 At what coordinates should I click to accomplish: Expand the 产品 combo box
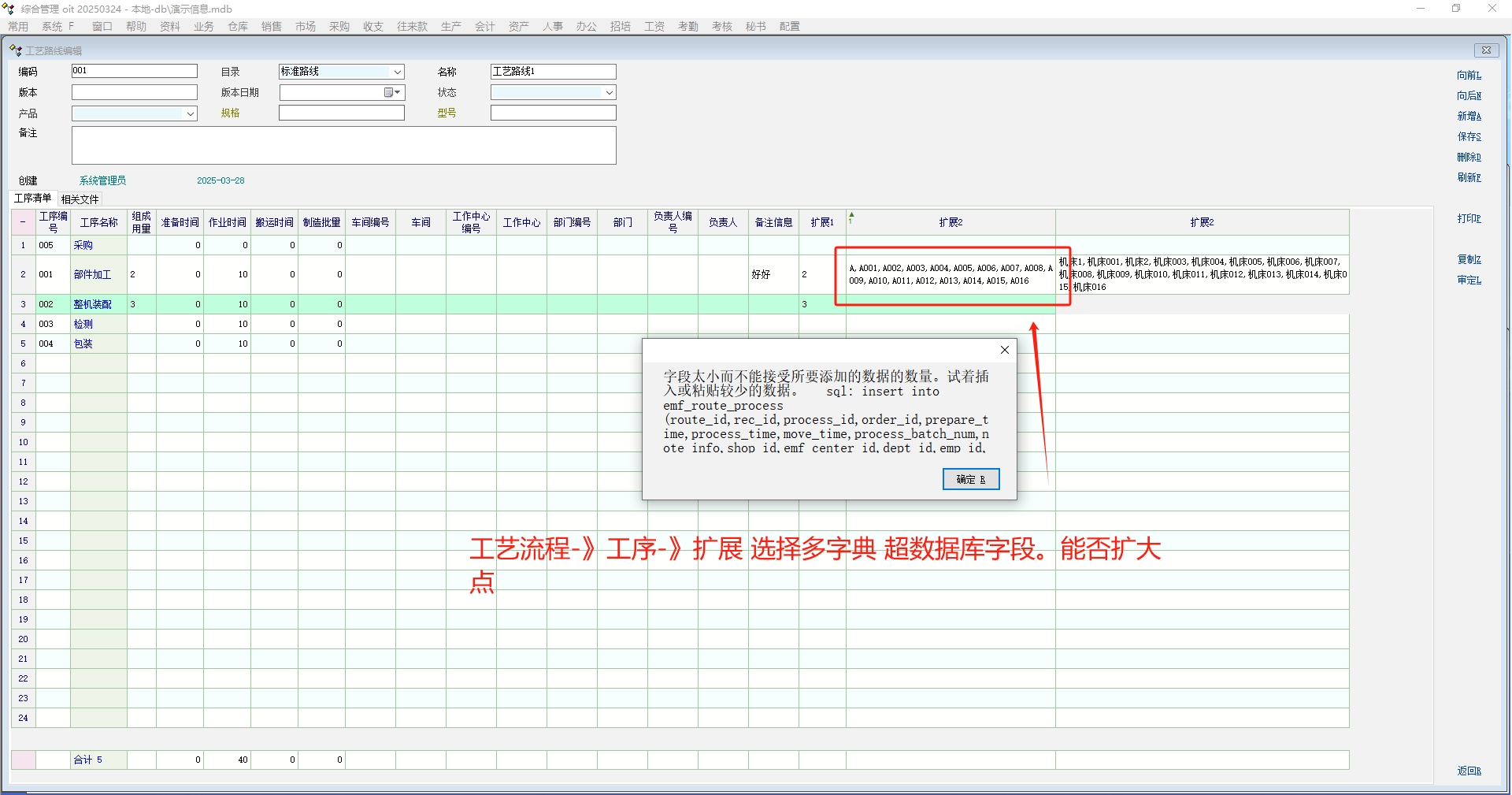[190, 113]
